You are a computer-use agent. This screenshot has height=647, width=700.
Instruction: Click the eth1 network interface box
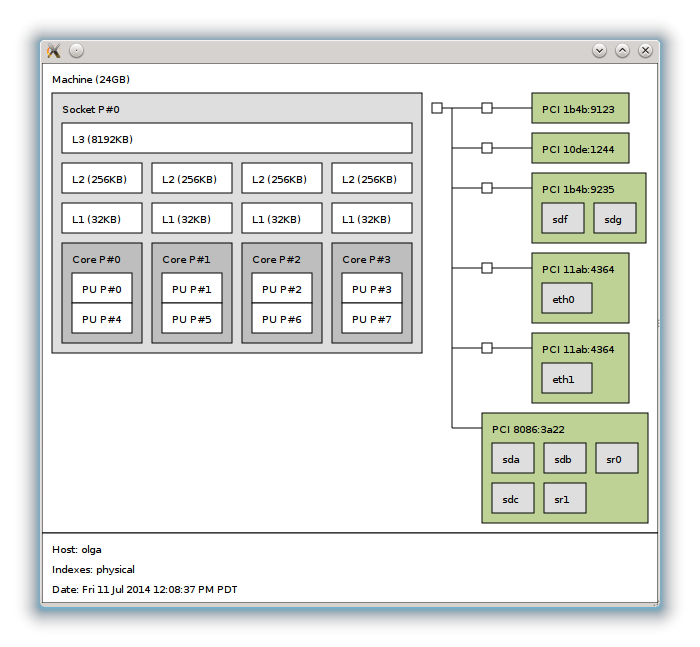[566, 379]
